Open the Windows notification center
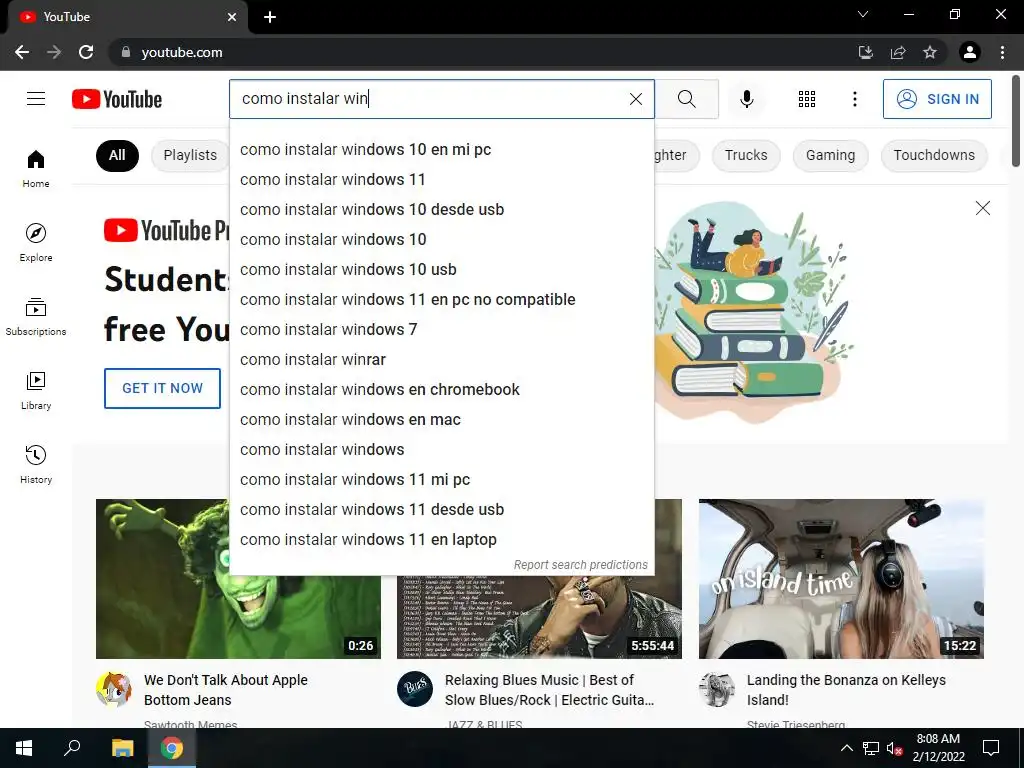Screen dimensions: 1024x768 coord(991,748)
